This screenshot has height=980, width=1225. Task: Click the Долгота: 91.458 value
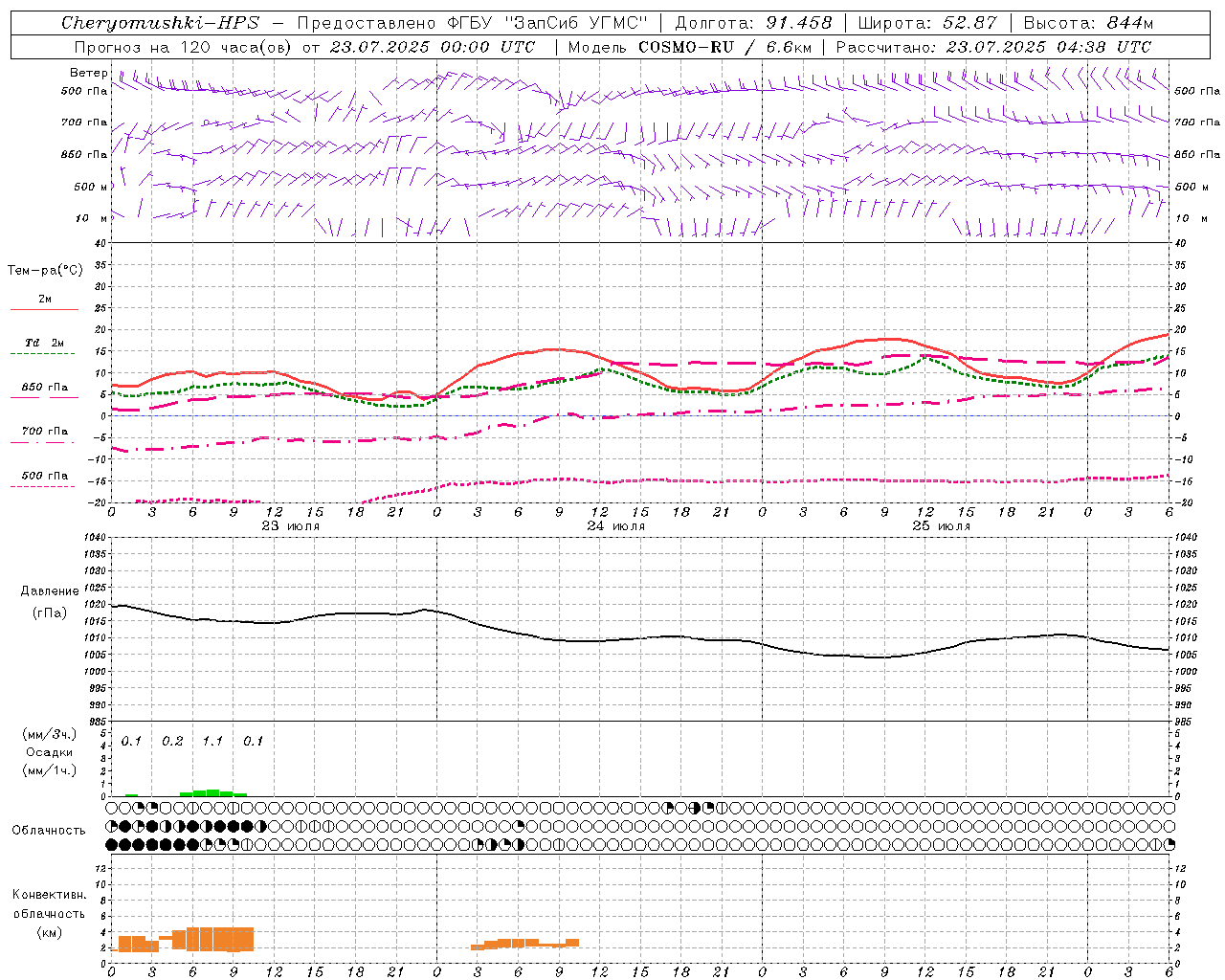tap(753, 23)
